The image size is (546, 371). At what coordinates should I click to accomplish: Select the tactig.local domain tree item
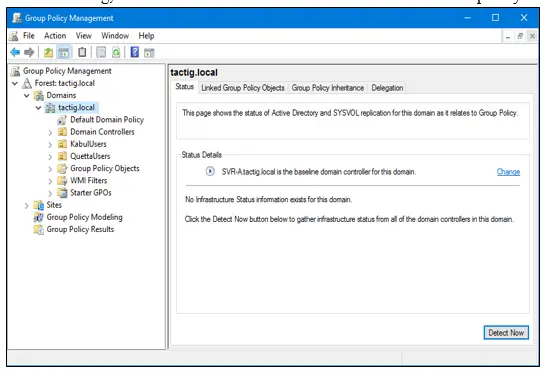coord(76,108)
